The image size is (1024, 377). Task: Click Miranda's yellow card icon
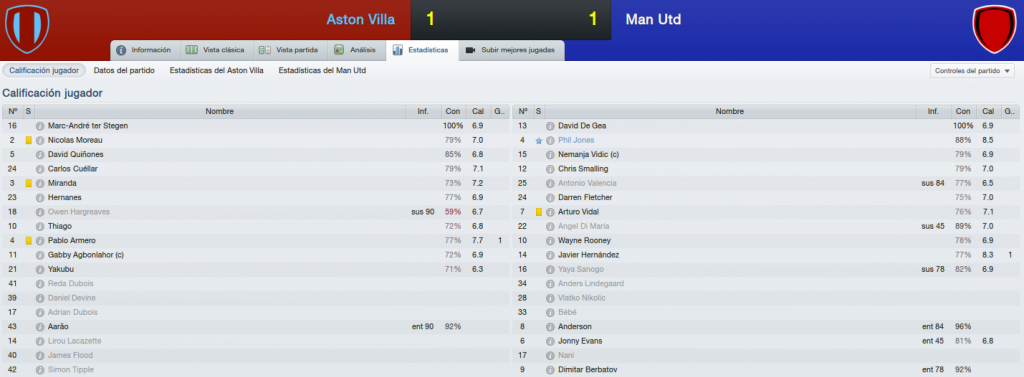click(29, 183)
